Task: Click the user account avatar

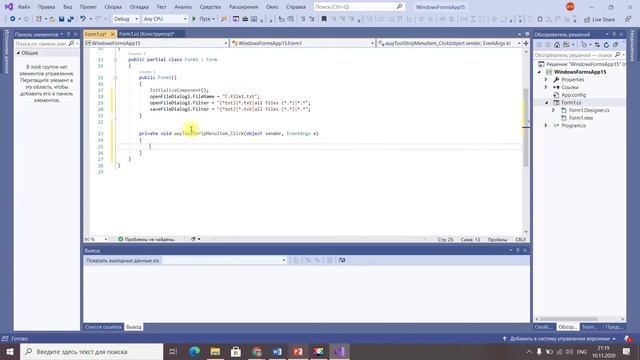Action: click(x=570, y=7)
